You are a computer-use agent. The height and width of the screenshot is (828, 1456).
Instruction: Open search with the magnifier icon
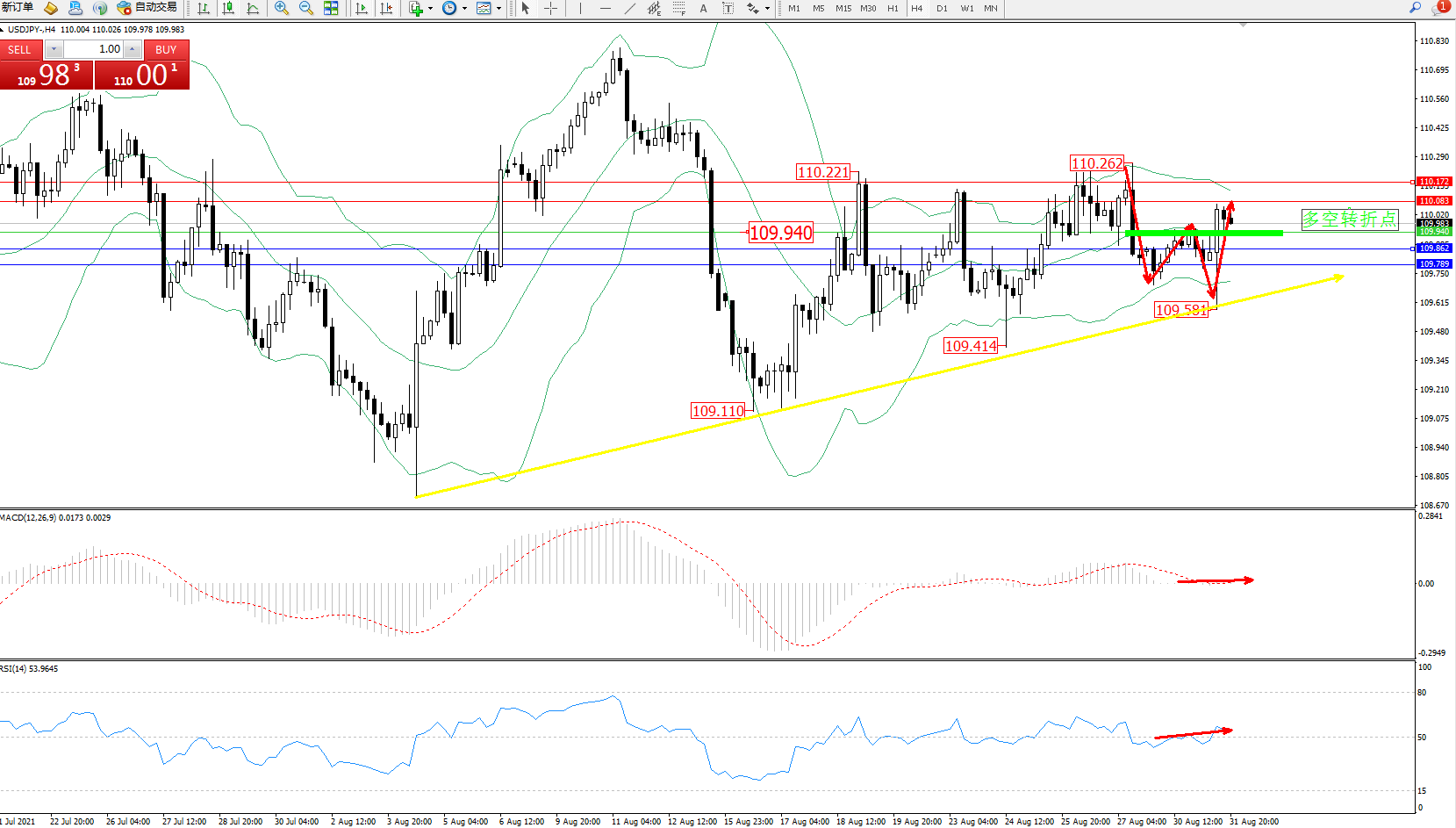coord(1415,8)
